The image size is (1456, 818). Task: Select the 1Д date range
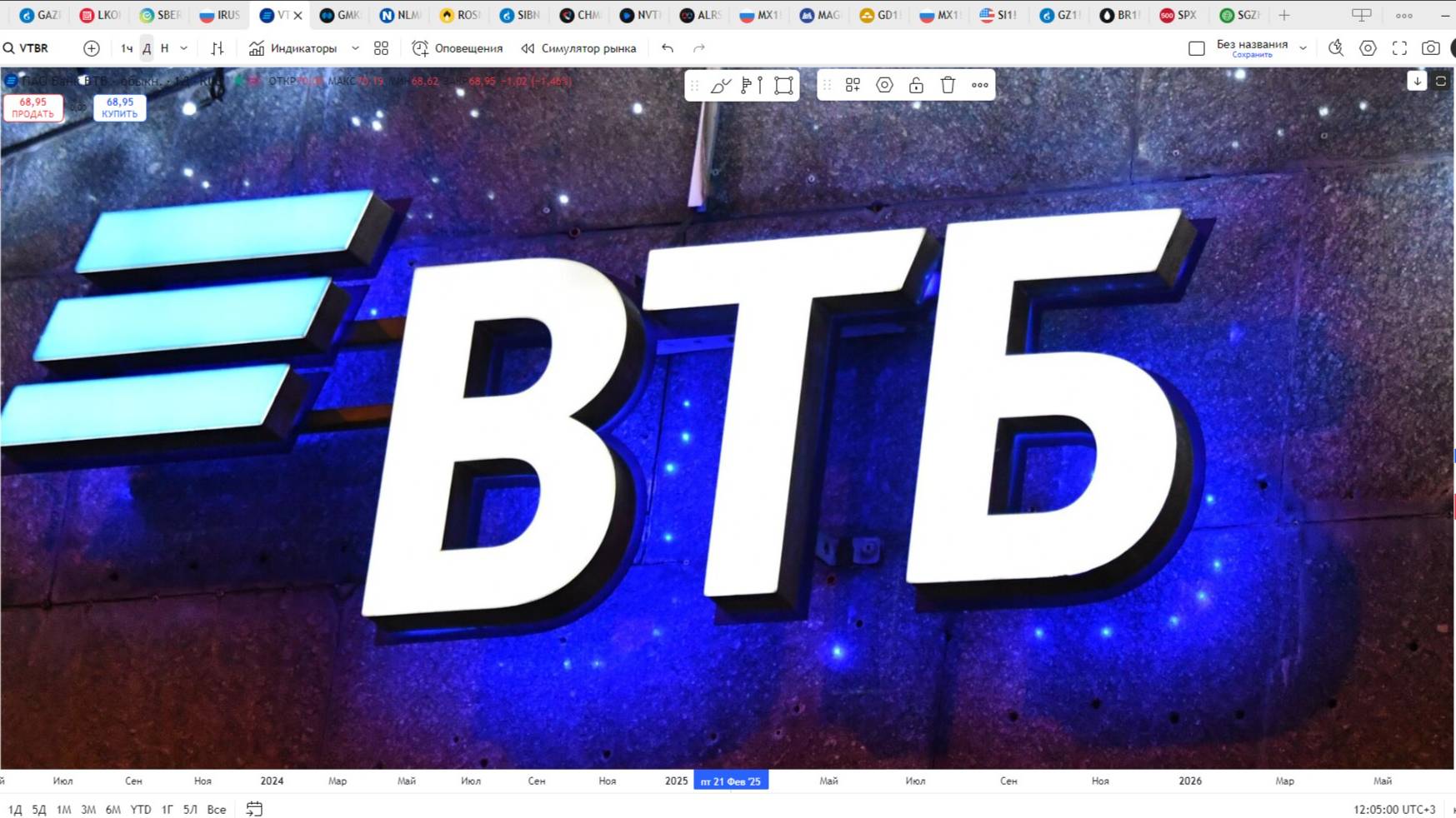point(15,809)
